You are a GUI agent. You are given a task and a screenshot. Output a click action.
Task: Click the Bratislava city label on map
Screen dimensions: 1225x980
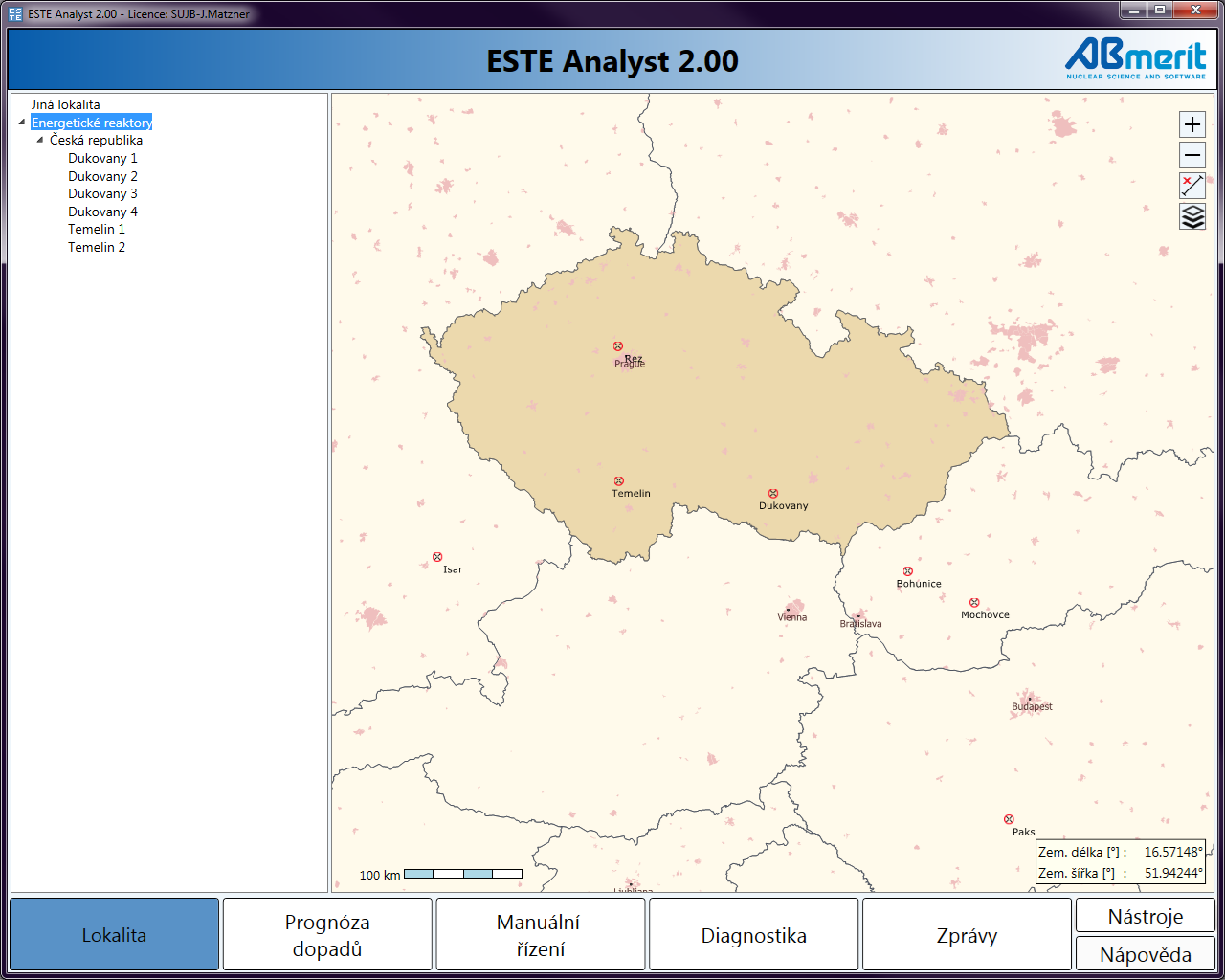pyautogui.click(x=861, y=624)
